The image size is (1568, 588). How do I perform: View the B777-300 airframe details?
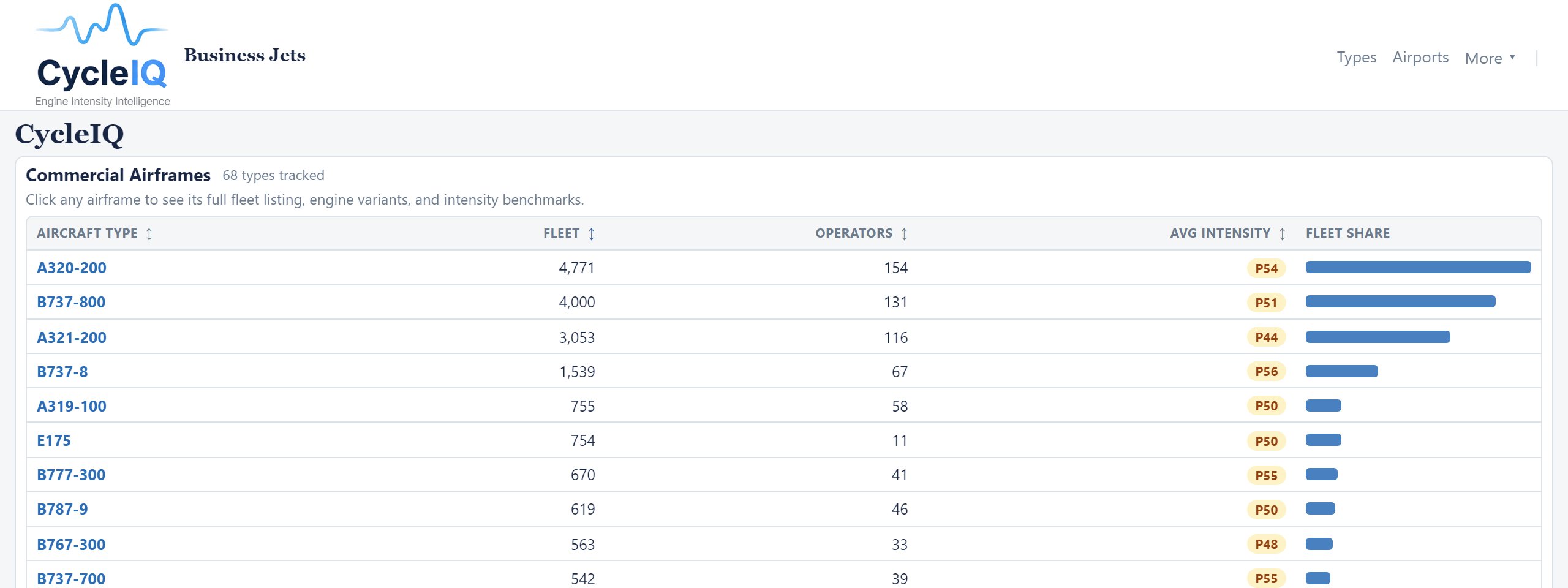coord(71,475)
